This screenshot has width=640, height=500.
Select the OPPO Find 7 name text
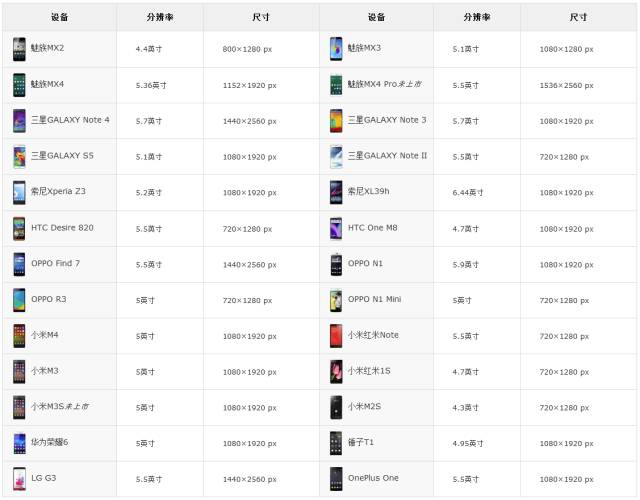pyautogui.click(x=56, y=263)
